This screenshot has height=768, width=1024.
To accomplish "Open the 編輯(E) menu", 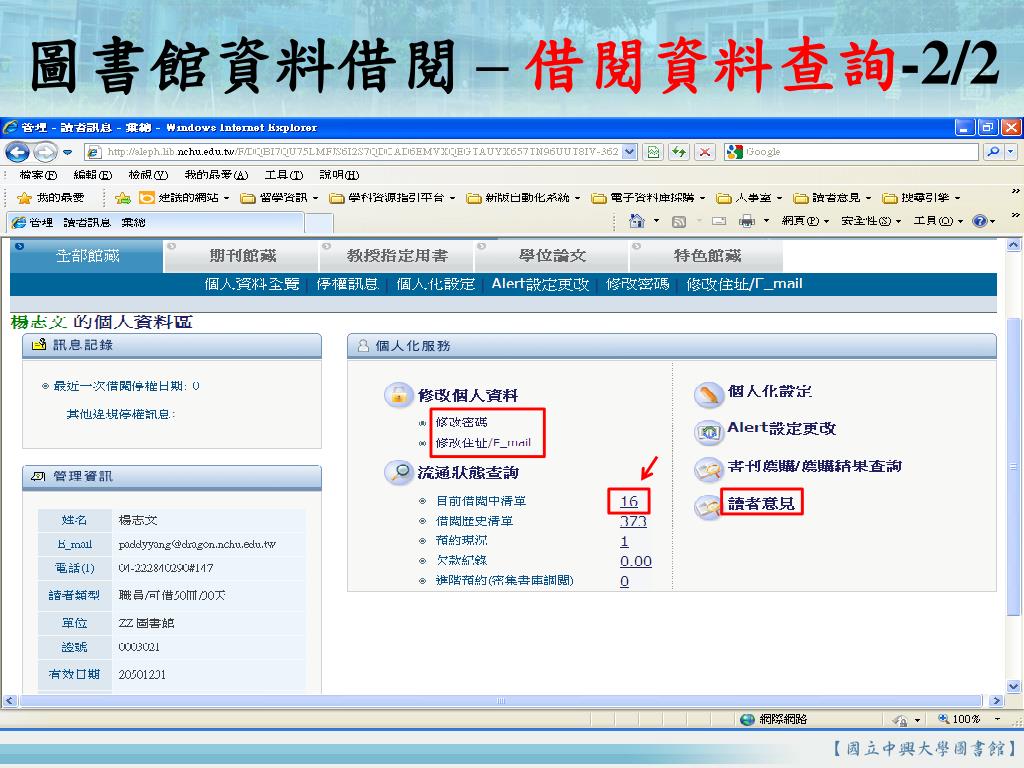I will [93, 175].
